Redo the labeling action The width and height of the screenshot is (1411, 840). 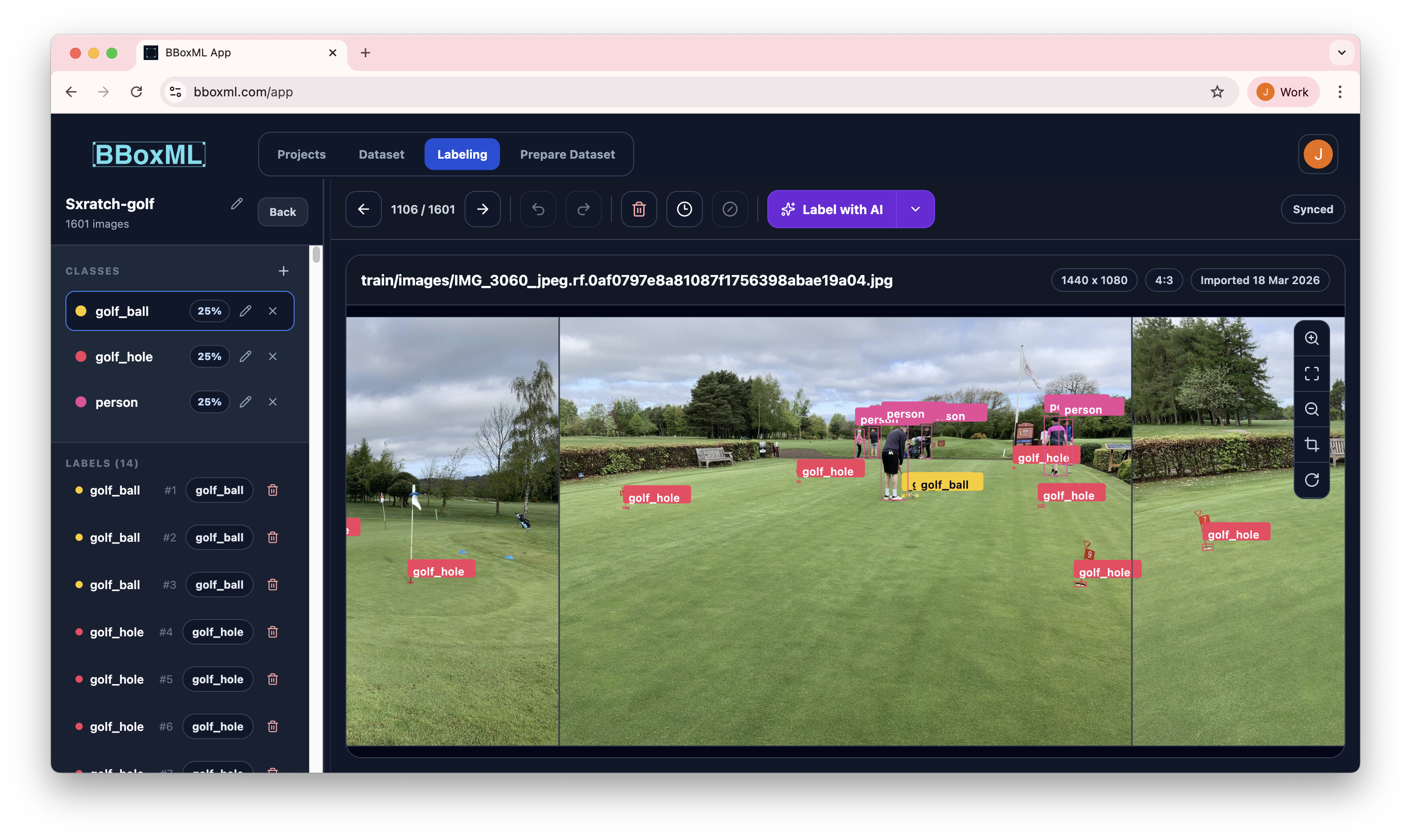point(583,209)
